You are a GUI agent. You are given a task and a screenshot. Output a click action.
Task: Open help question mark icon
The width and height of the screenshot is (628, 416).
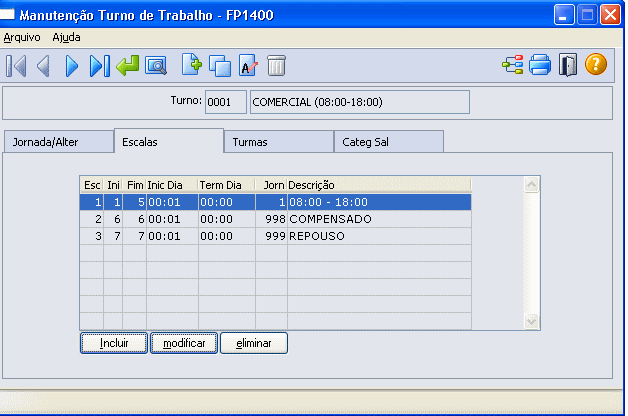pyautogui.click(x=596, y=64)
